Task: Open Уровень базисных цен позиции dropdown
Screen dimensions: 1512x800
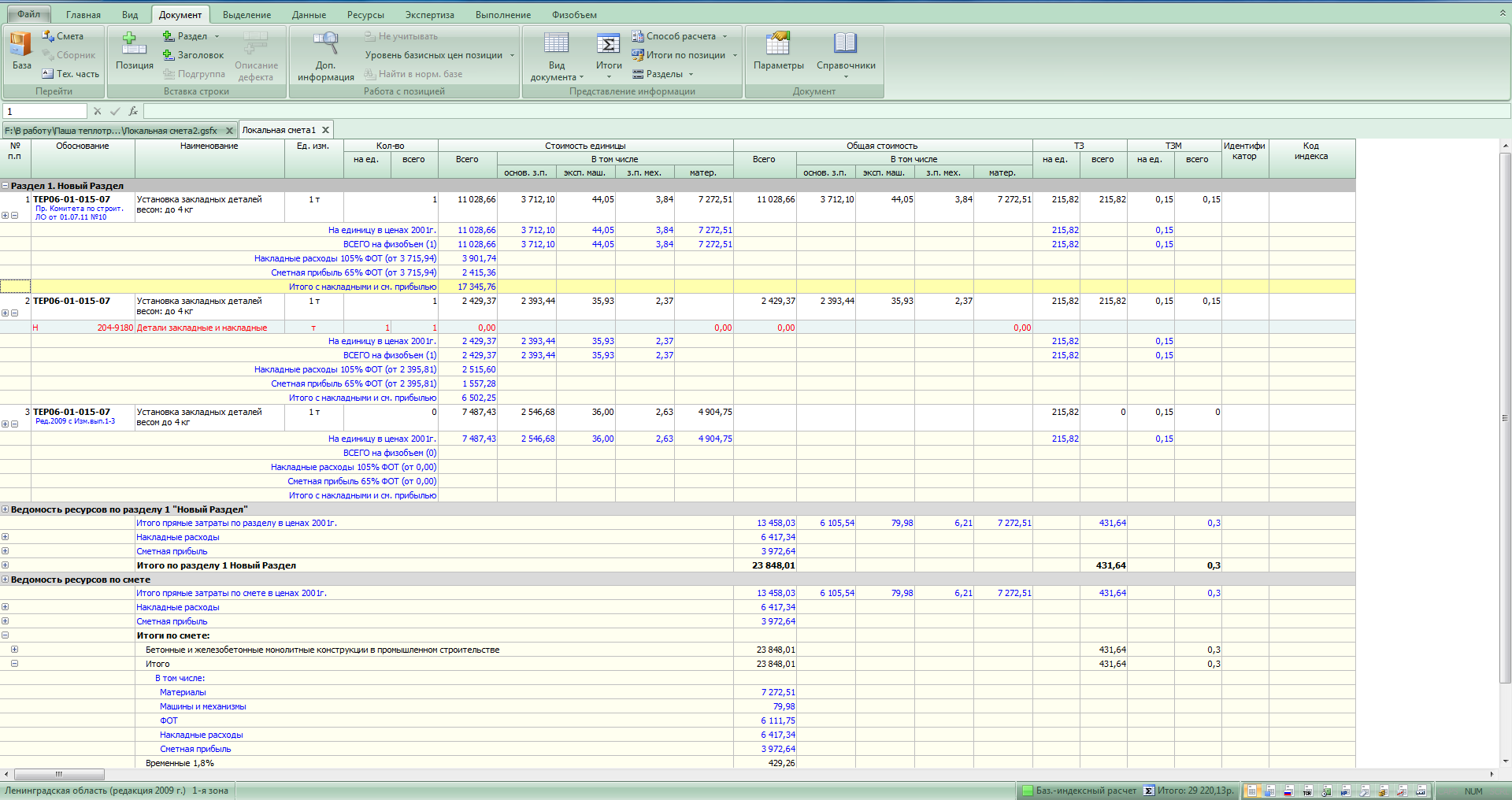Action: coord(439,55)
